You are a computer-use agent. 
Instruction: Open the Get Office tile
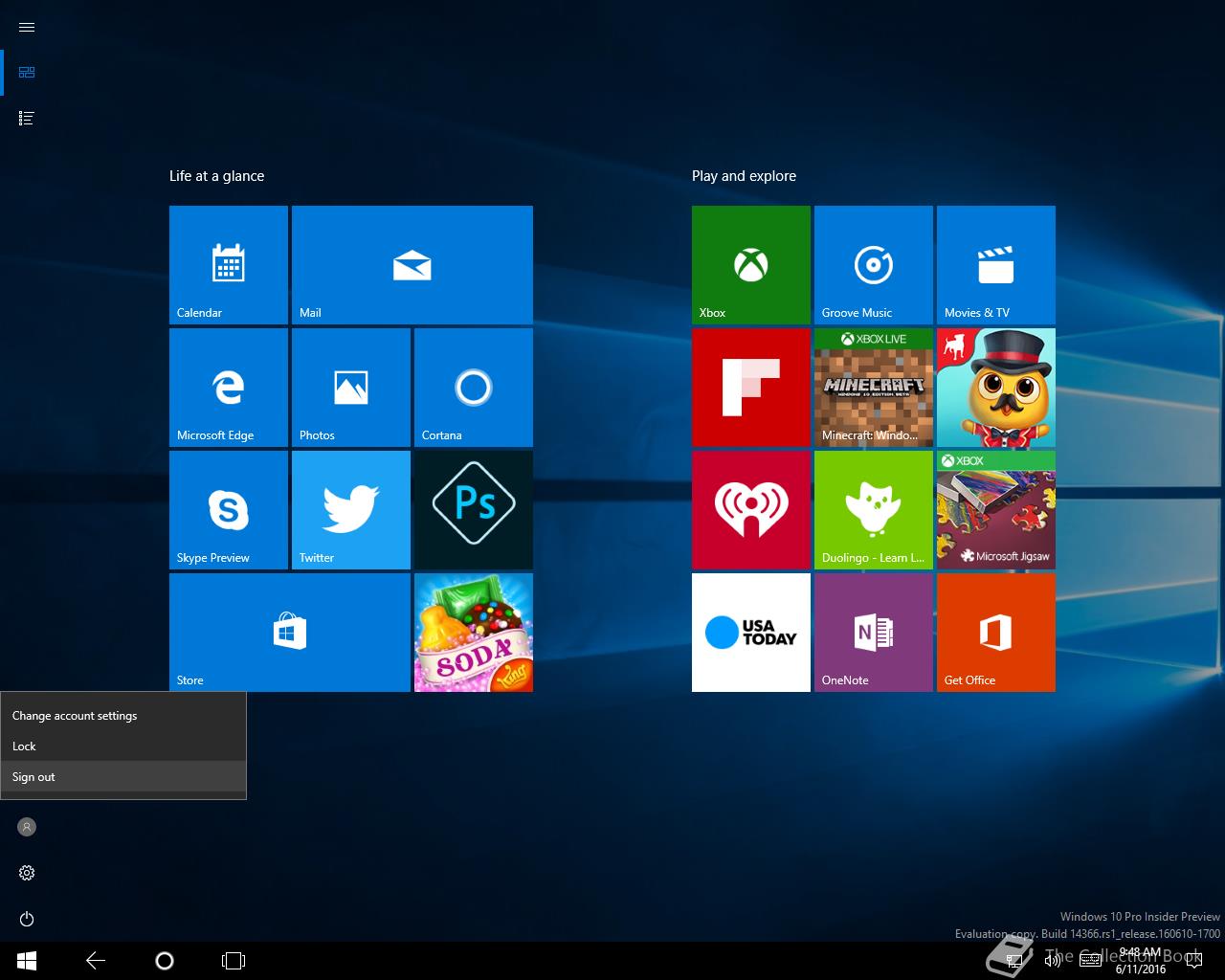tap(996, 633)
